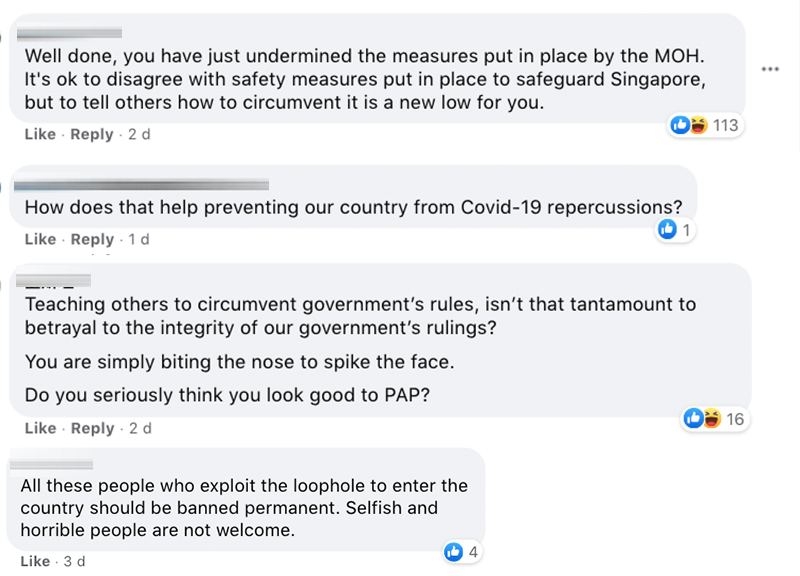Click the "2 d" timestamp under the MOH comment
Screen dimensions: 800x576
click(139, 134)
